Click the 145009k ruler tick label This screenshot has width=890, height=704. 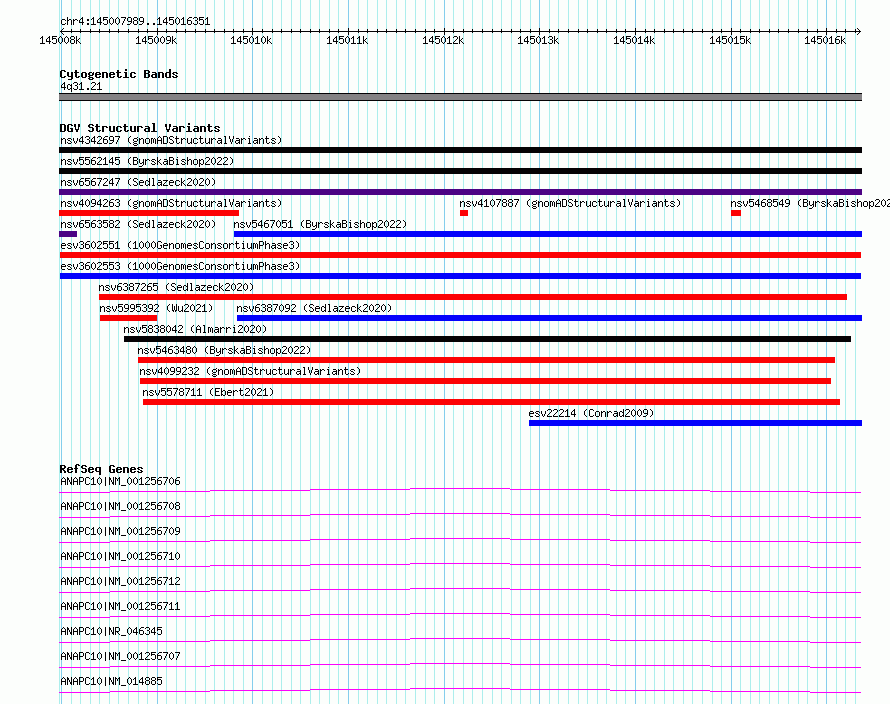point(156,40)
